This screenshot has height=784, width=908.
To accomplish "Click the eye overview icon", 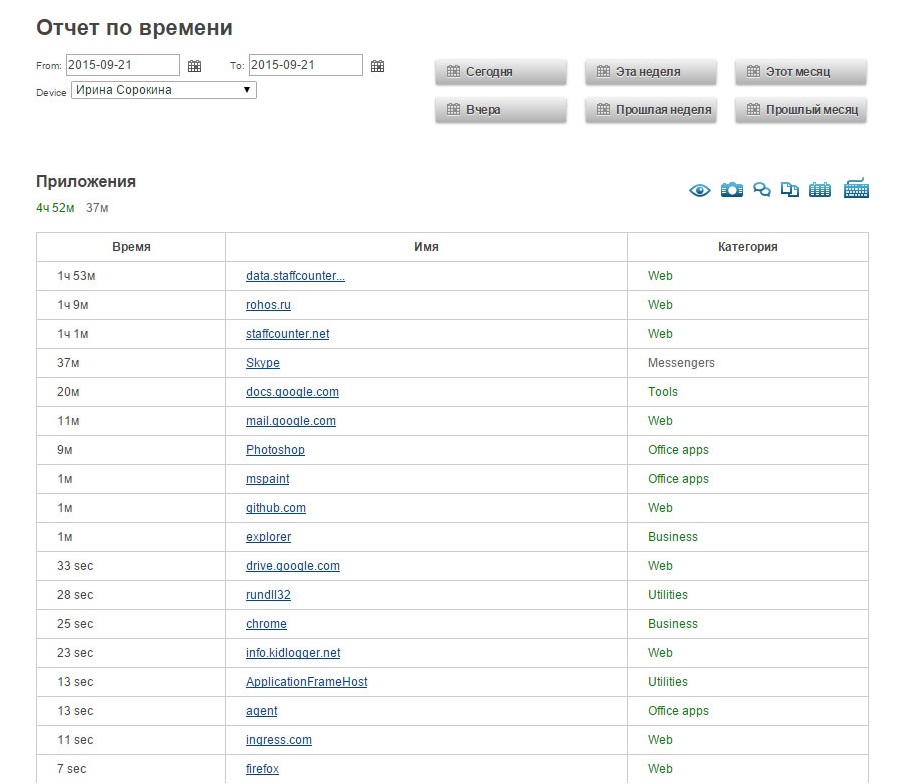I will tap(700, 190).
